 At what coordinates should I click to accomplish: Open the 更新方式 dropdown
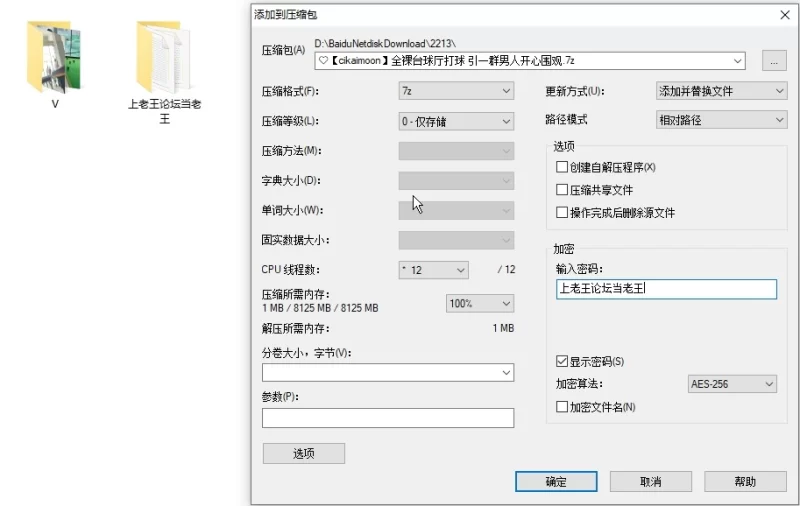click(721, 91)
